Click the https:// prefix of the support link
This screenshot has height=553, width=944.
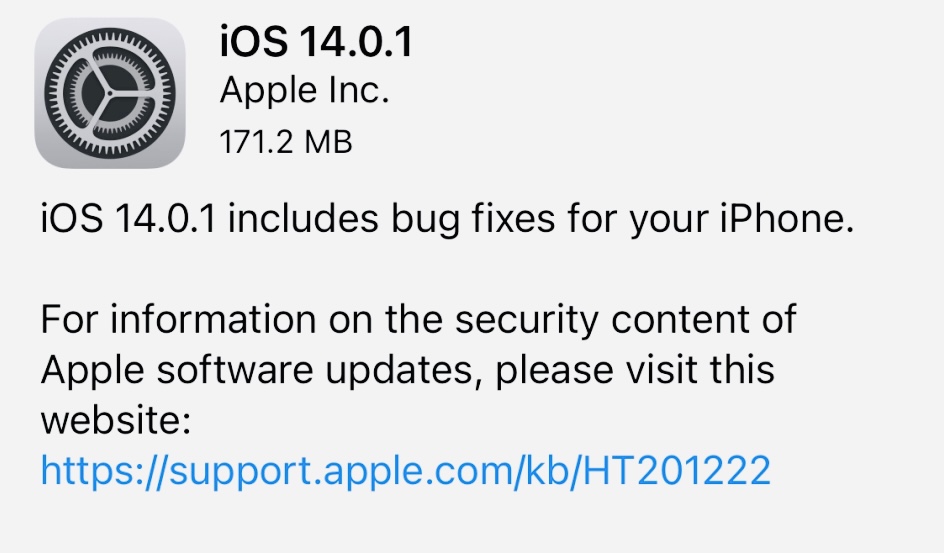pyautogui.click(x=104, y=471)
